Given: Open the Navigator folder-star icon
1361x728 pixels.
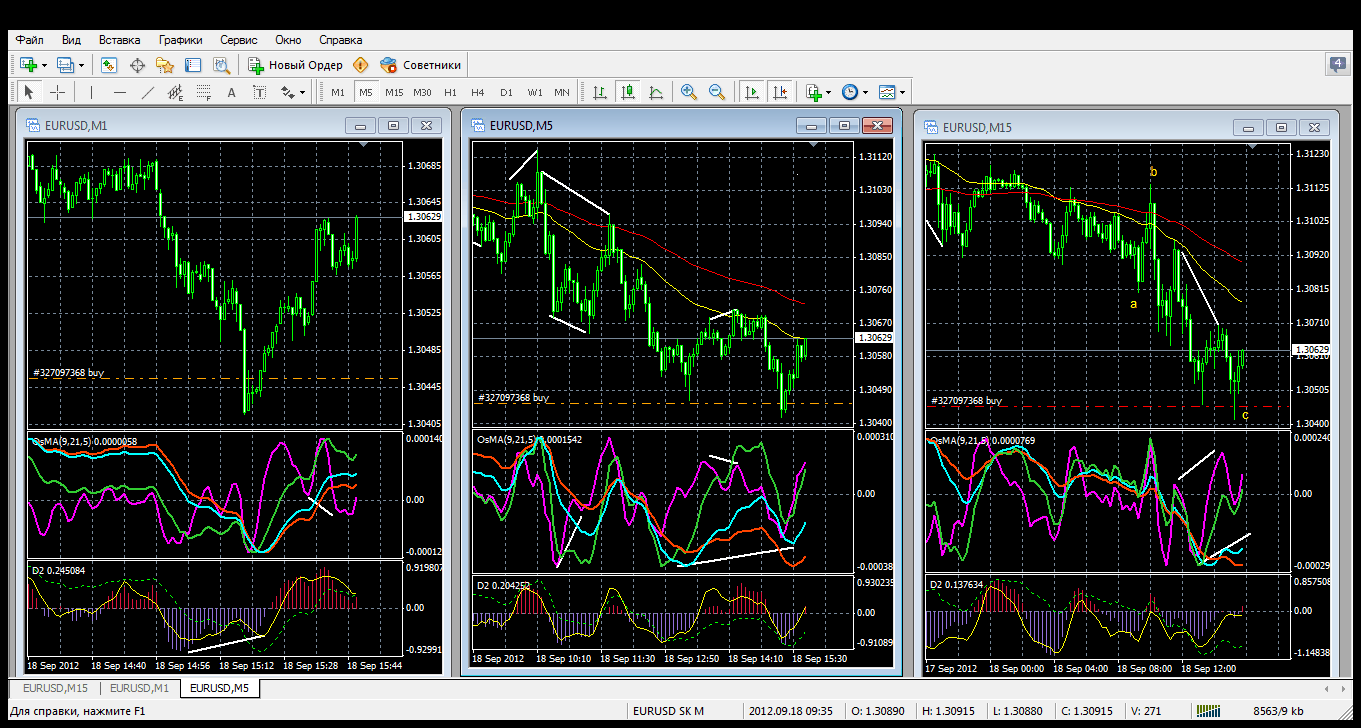Looking at the screenshot, I should click(165, 65).
